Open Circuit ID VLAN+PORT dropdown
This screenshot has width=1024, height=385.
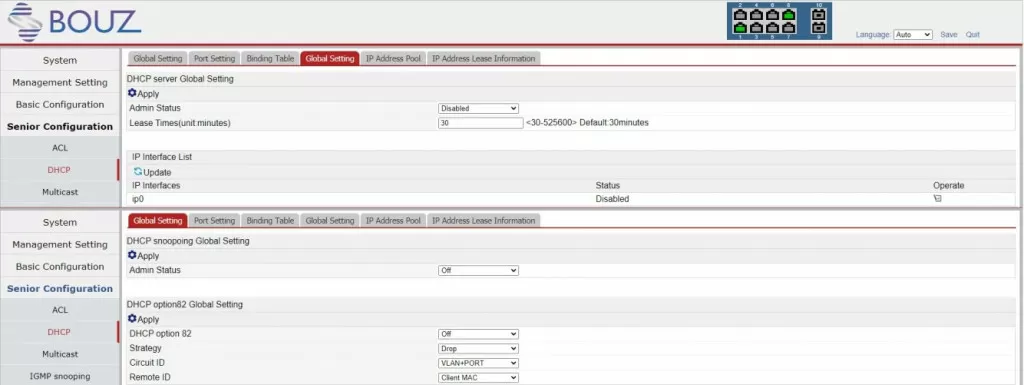click(x=479, y=363)
